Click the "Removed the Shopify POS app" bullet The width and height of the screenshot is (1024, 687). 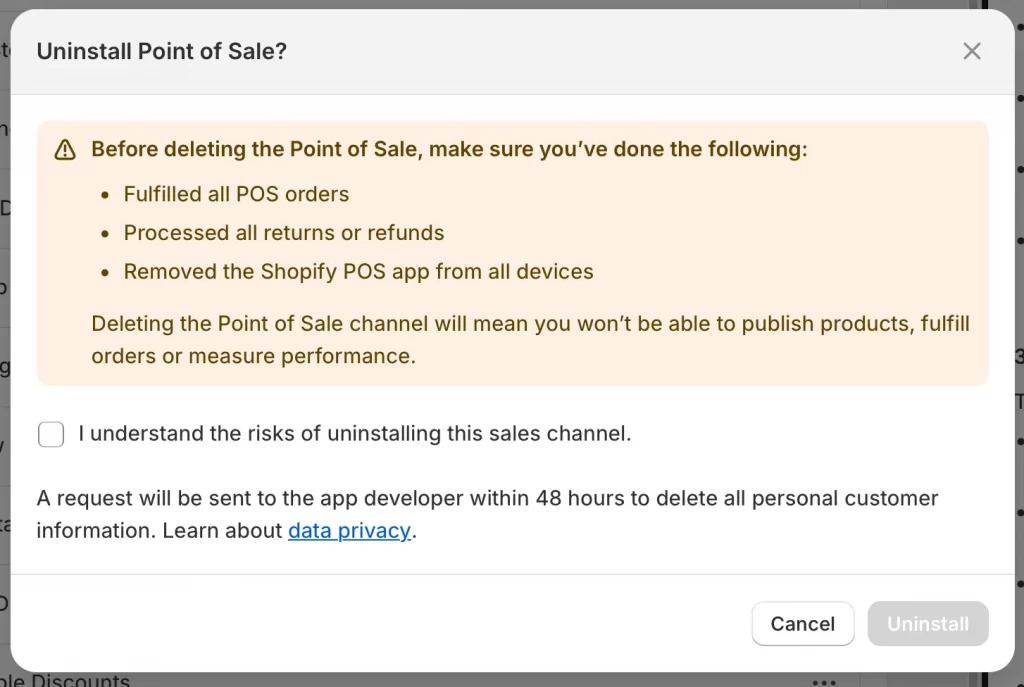358,271
